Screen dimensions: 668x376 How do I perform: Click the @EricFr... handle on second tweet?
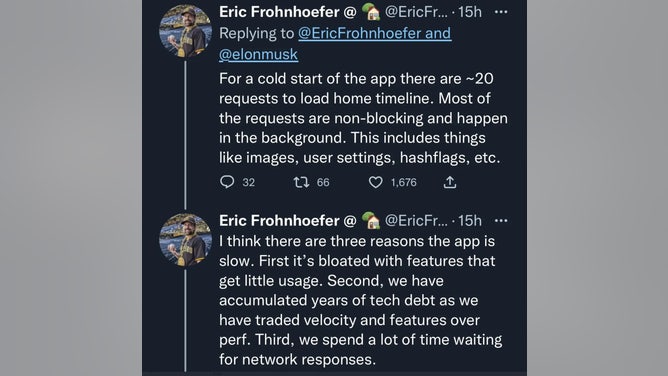(x=416, y=221)
